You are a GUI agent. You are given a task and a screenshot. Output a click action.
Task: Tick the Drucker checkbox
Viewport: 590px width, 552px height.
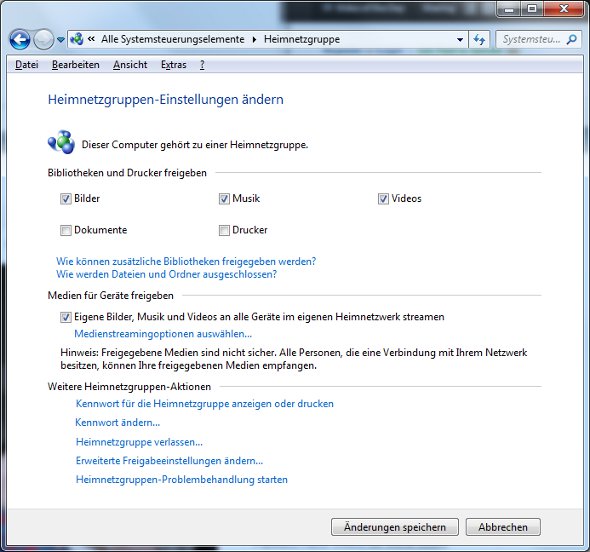[x=224, y=230]
